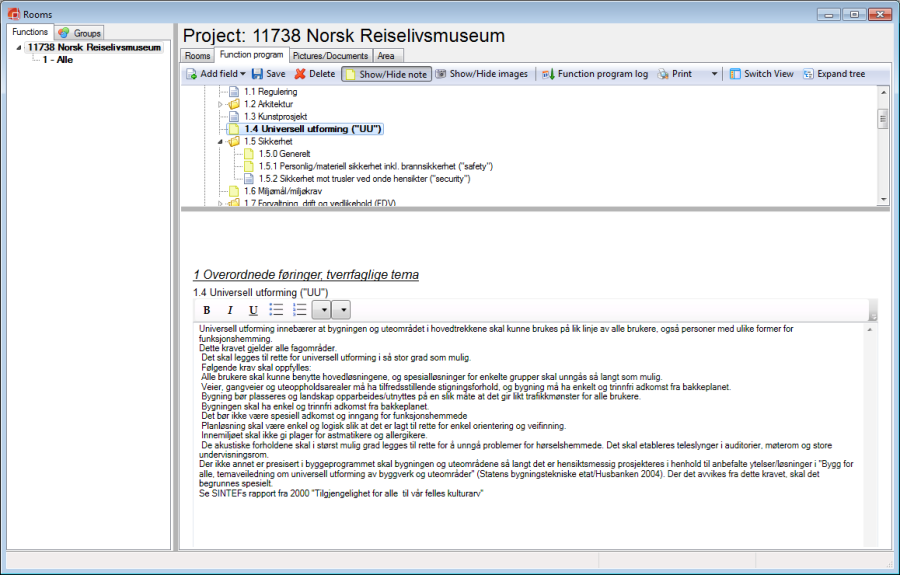Viewport: 900px width, 575px height.
Task: Click the 1.5 Sikkerhet folder icon
Action: [x=233, y=142]
